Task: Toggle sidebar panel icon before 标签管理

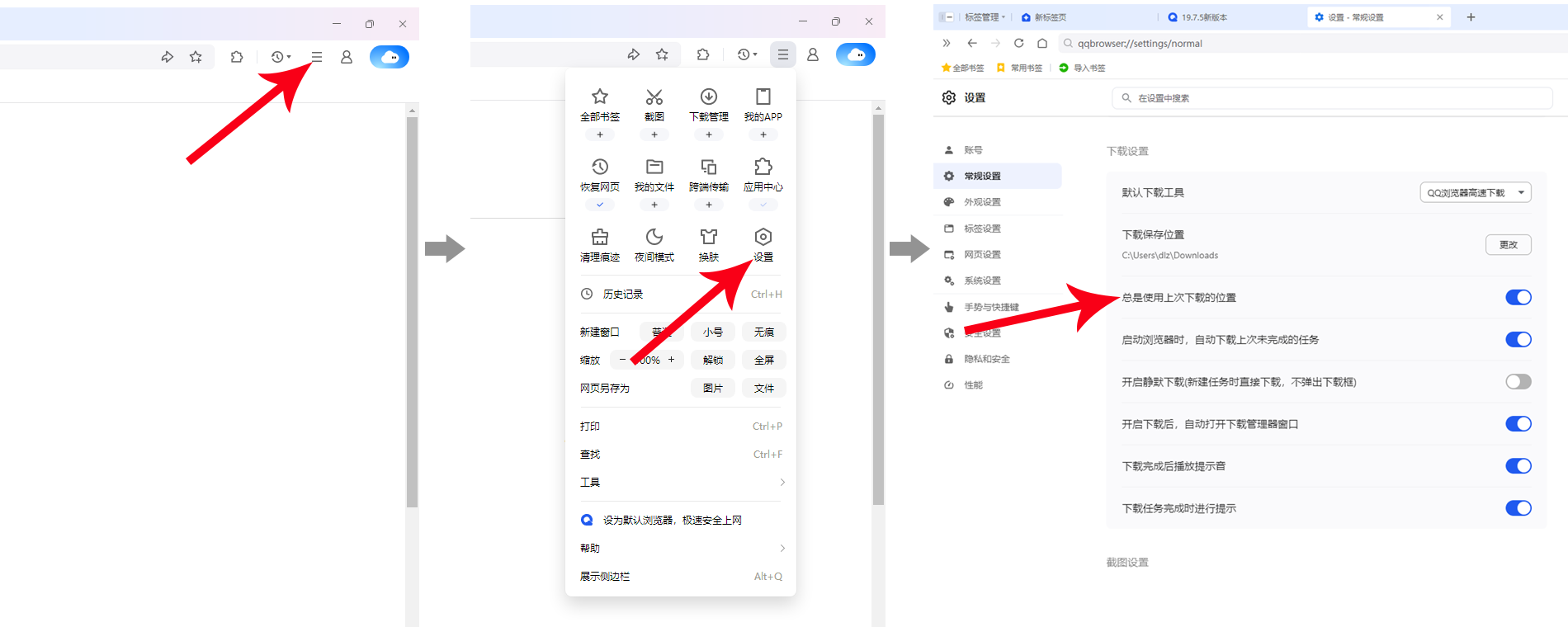Action: [947, 16]
